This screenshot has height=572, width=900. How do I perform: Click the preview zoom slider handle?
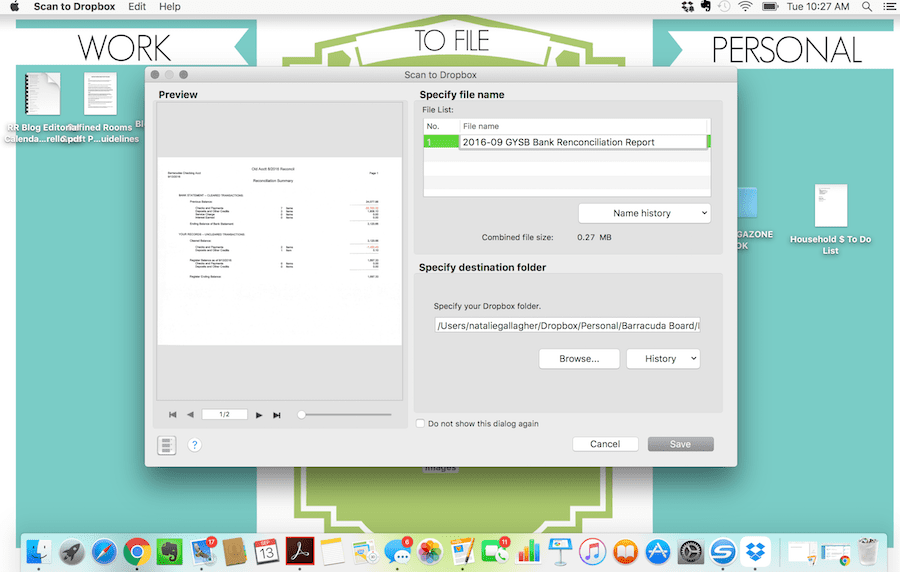coord(301,415)
